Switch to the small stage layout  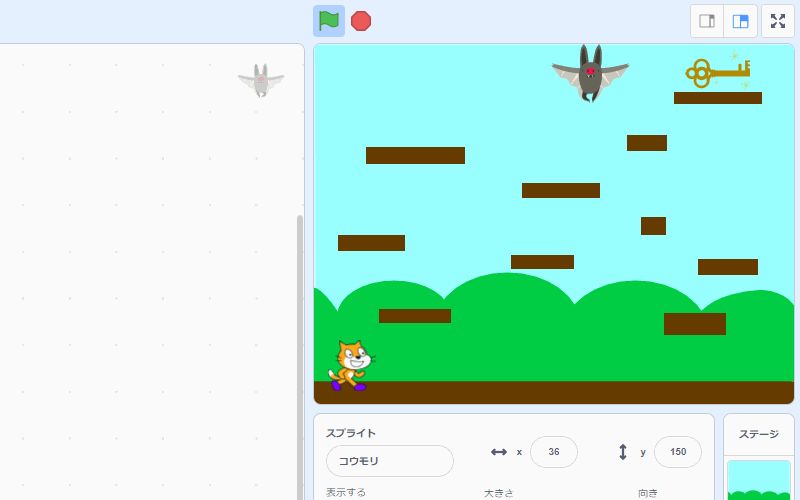[x=707, y=21]
